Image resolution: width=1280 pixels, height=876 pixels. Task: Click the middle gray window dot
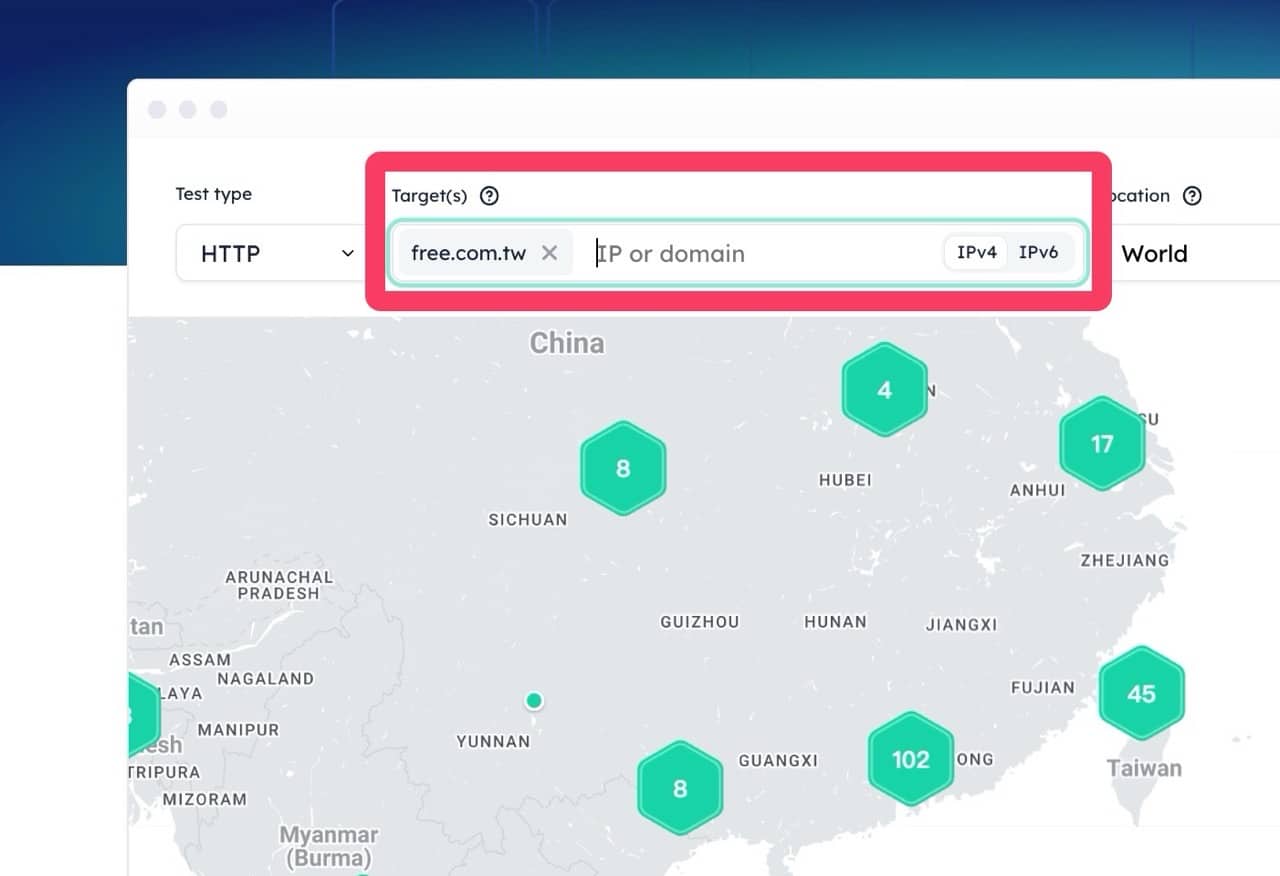(x=188, y=109)
